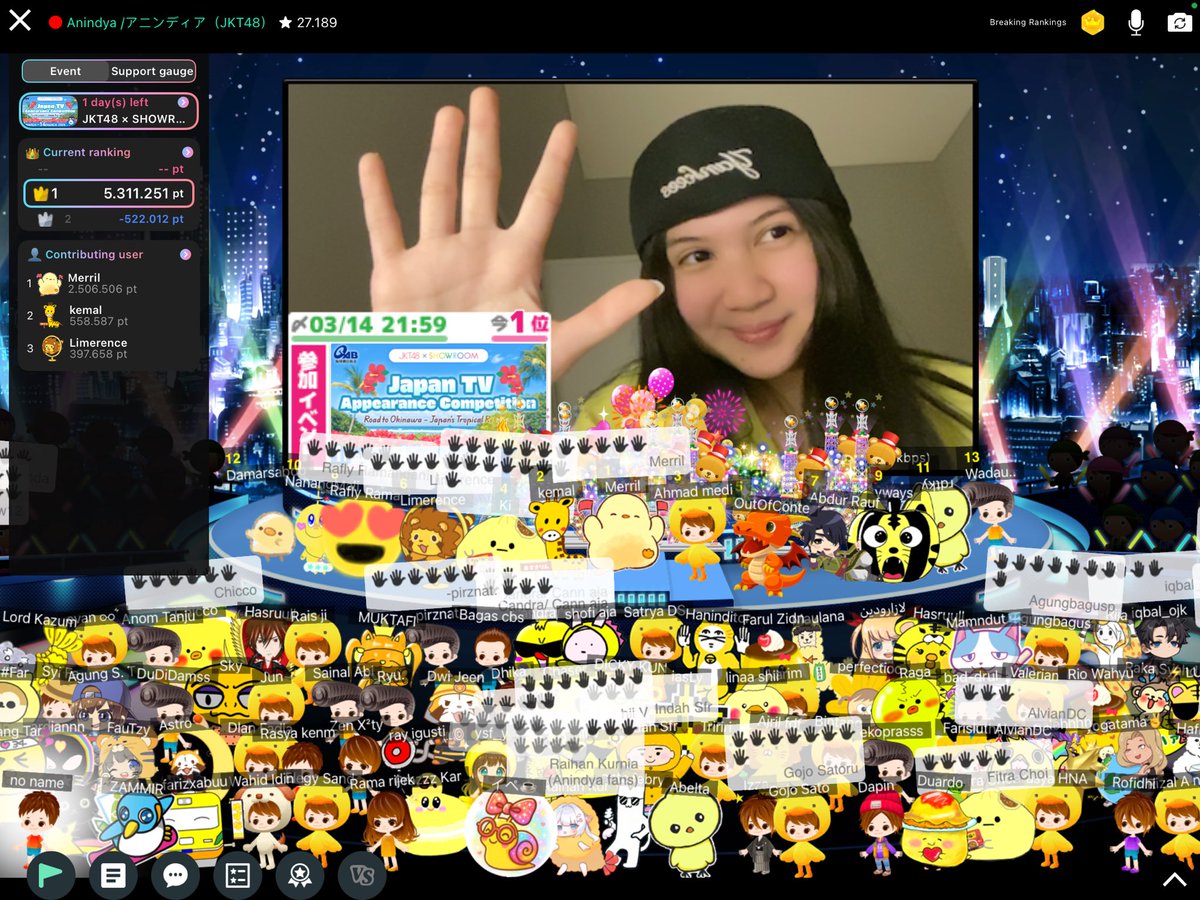The height and width of the screenshot is (900, 1200).
Task: Tap the Duardo name label
Action: point(940,782)
